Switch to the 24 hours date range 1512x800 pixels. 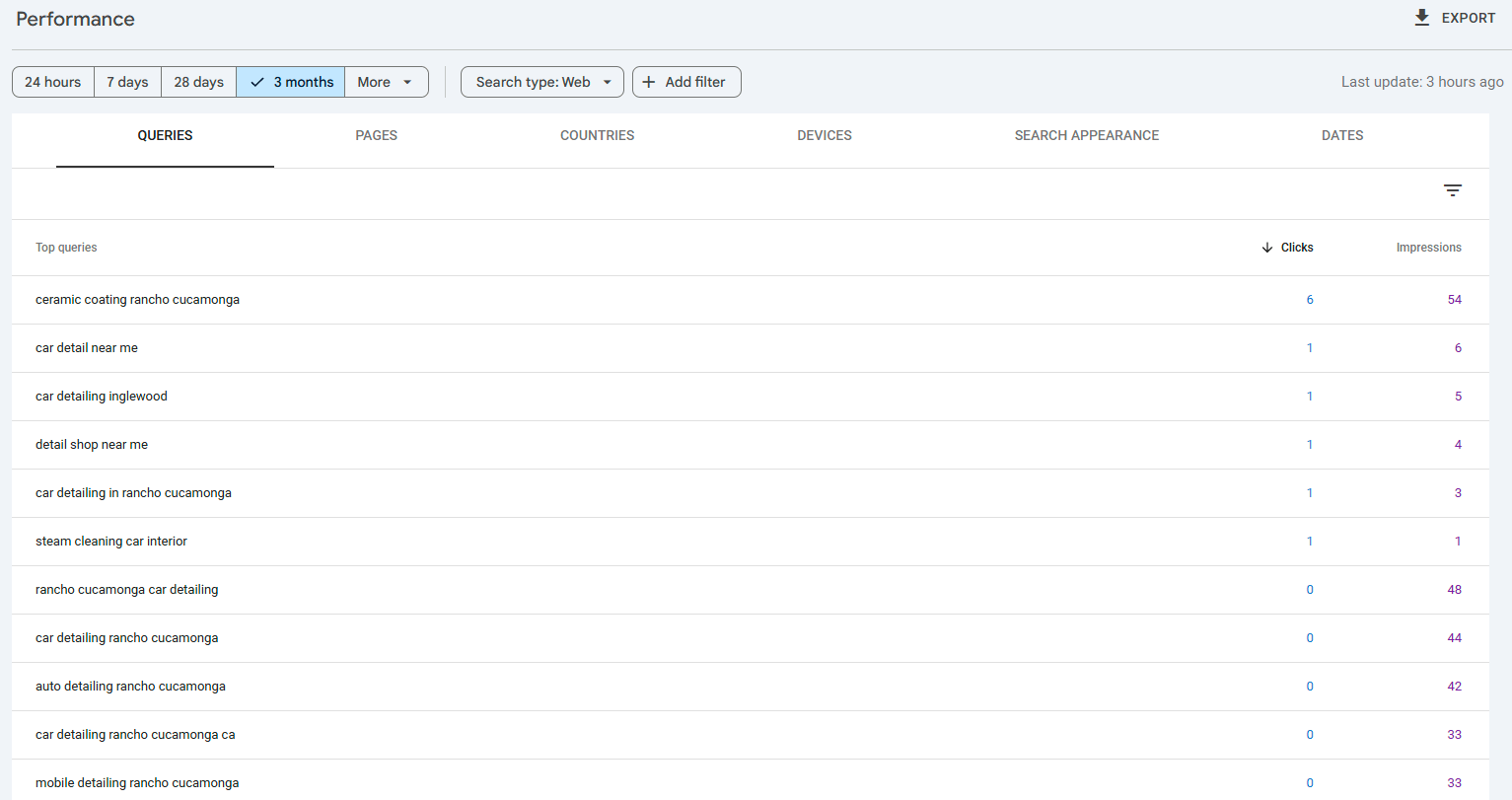(x=52, y=82)
